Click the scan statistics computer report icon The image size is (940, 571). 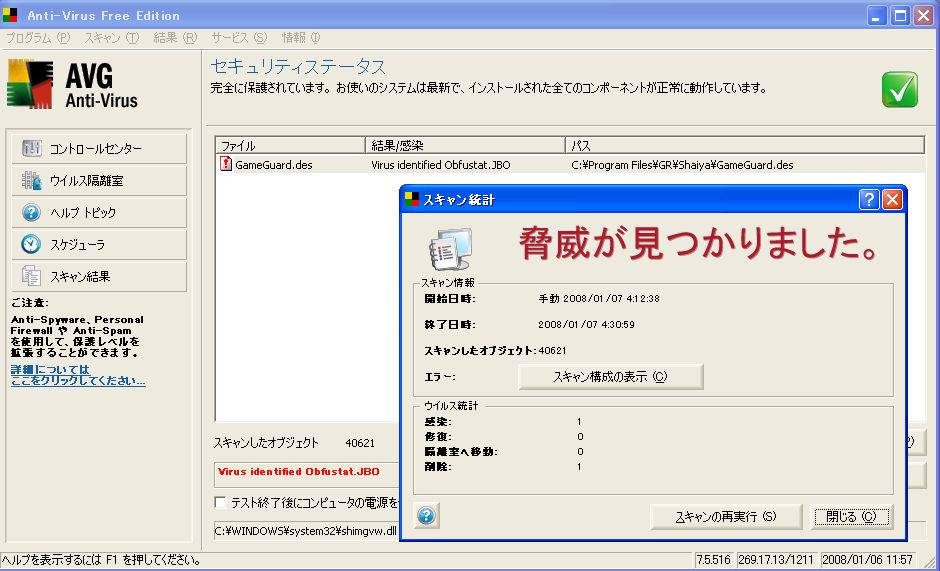click(451, 249)
